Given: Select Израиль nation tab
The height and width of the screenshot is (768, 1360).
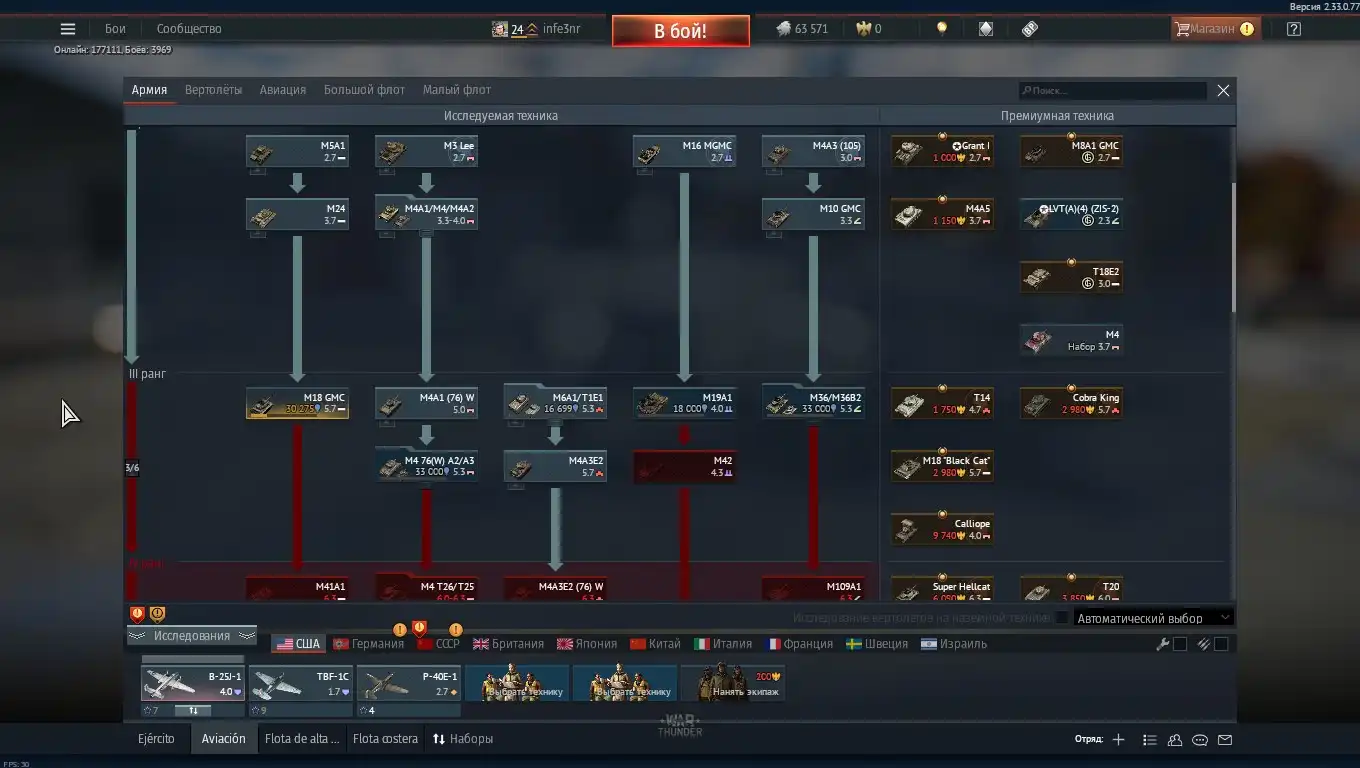Looking at the screenshot, I should (954, 644).
